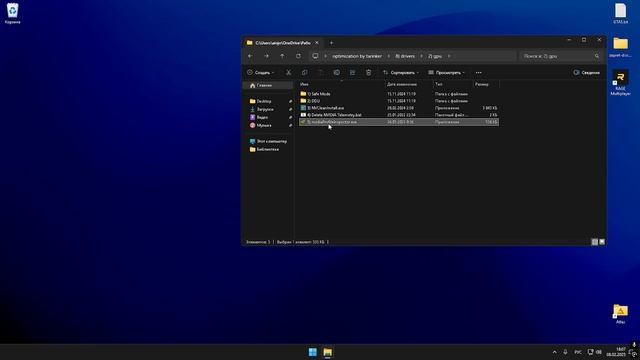Expand chevron after '2) gpu' breadcrumb
Image resolution: width=640 pixels, height=360 pixels.
[449, 56]
